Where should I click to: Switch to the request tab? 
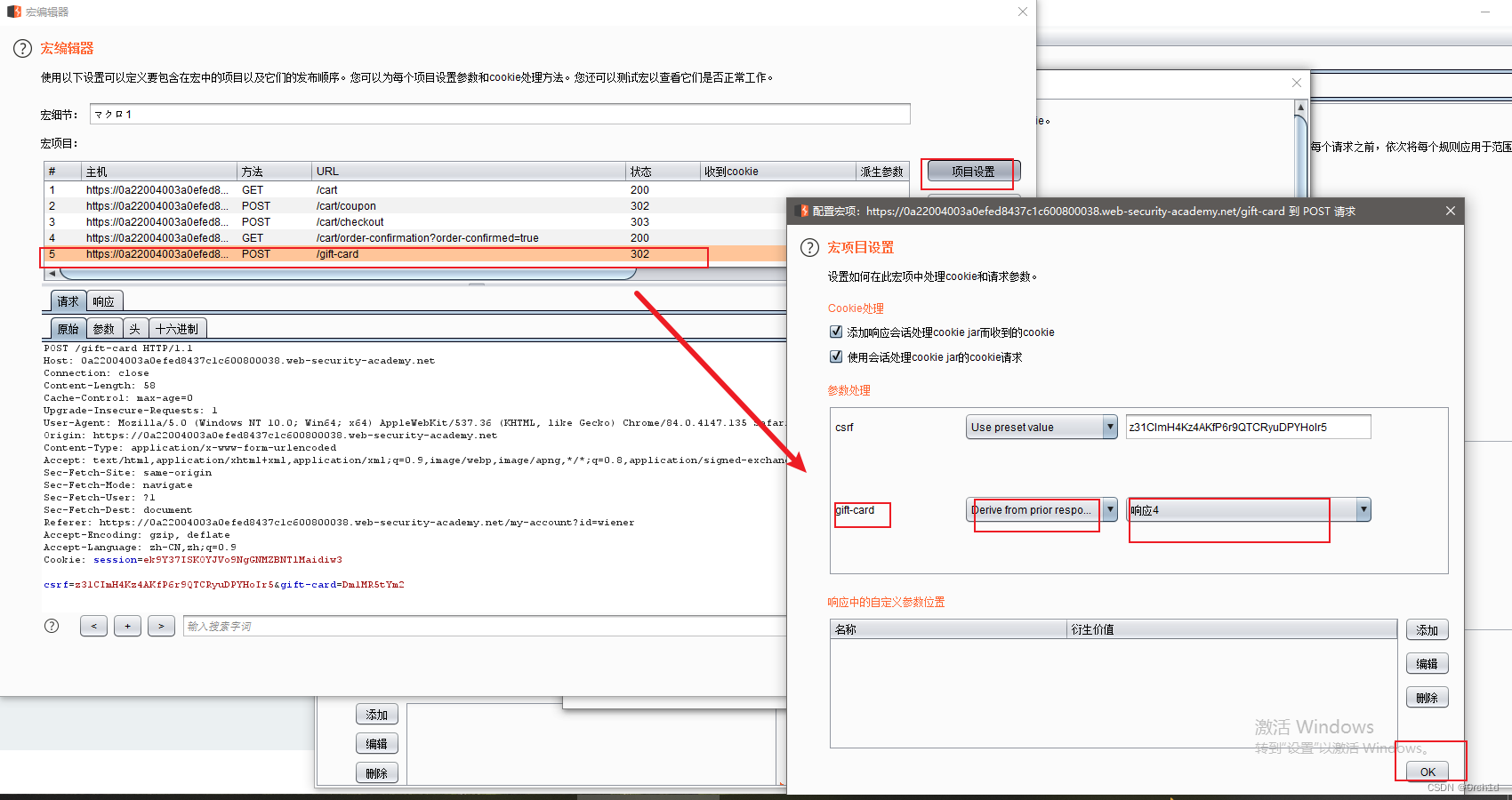[68, 301]
